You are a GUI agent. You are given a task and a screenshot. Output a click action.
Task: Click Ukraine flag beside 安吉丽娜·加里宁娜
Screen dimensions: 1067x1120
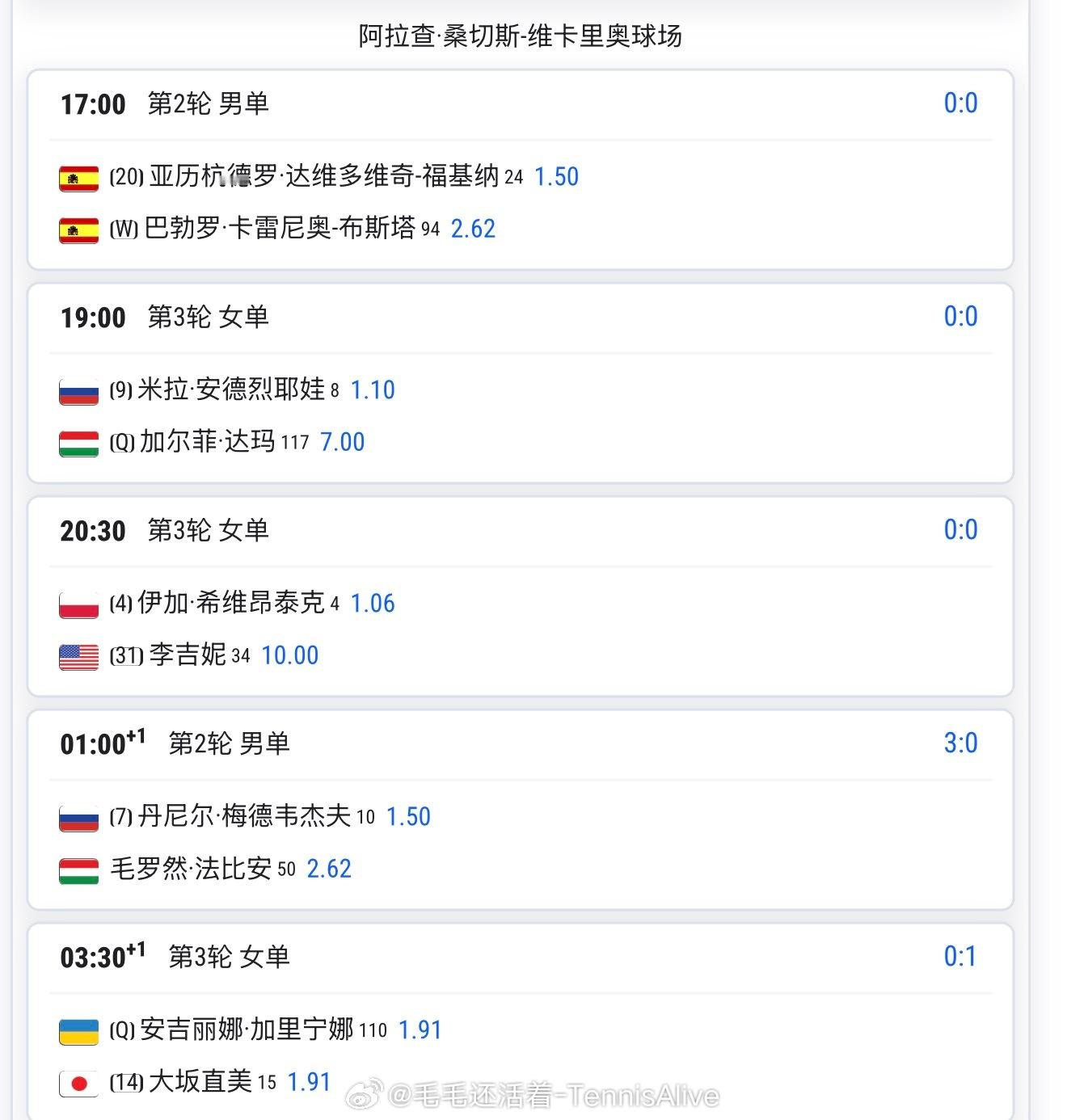pos(78,1032)
